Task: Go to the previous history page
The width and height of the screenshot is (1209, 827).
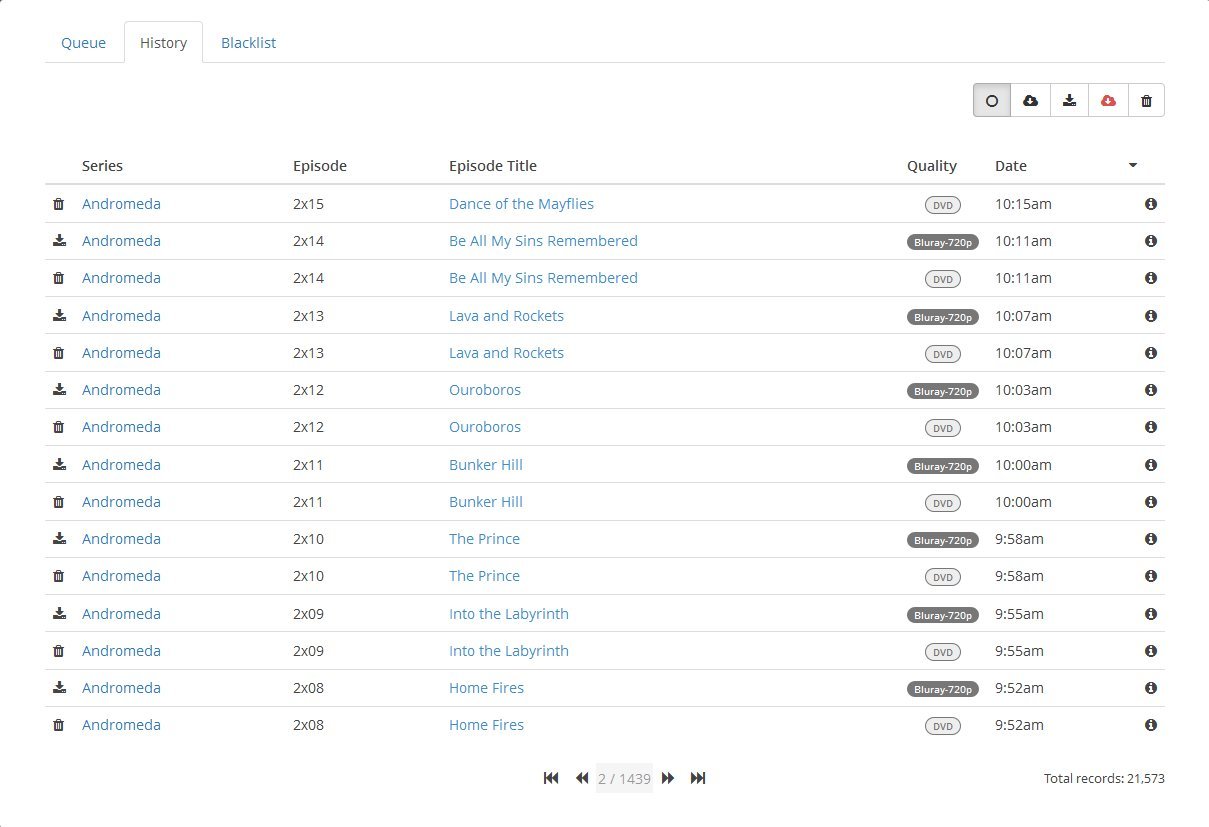Action: tap(581, 778)
